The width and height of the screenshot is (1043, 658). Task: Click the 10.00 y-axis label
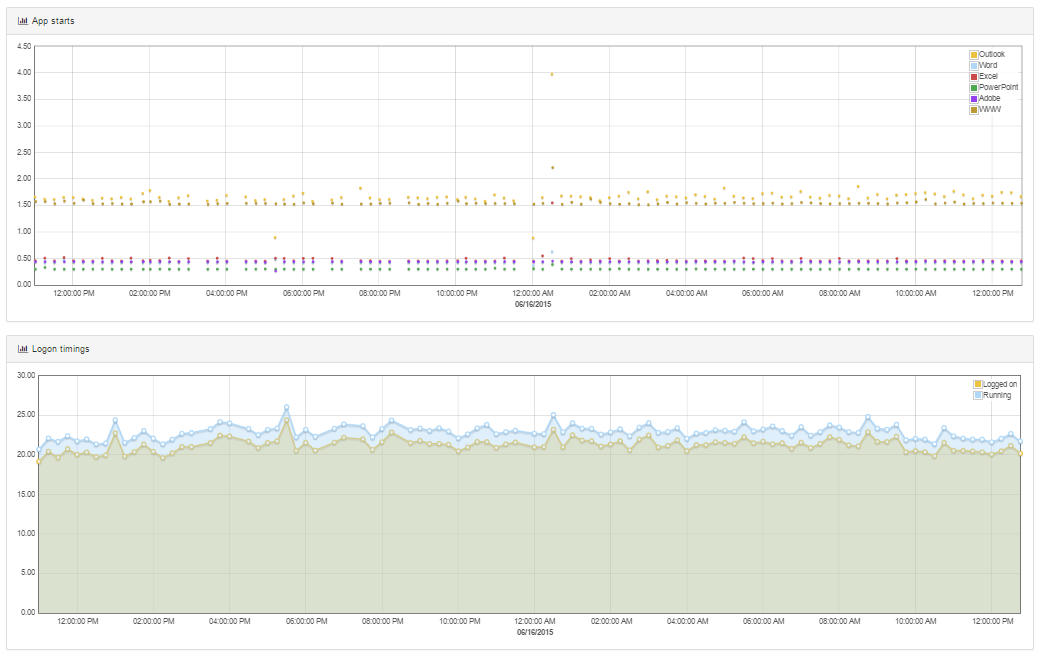click(27, 534)
